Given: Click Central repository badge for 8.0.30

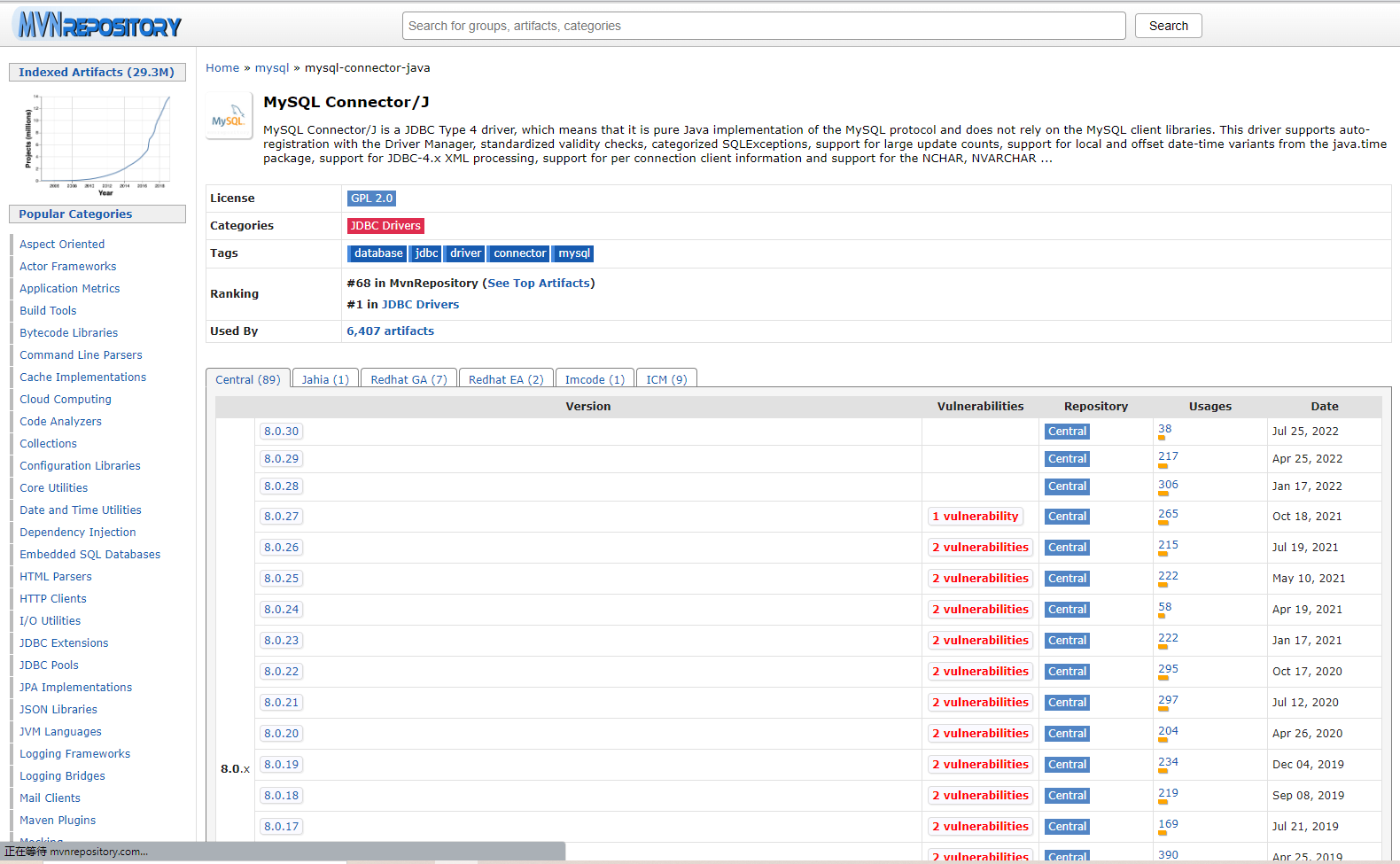Looking at the screenshot, I should pyautogui.click(x=1067, y=432).
